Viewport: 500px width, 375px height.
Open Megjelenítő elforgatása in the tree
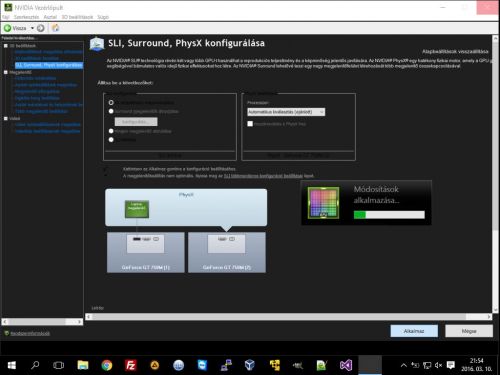tap(37, 91)
